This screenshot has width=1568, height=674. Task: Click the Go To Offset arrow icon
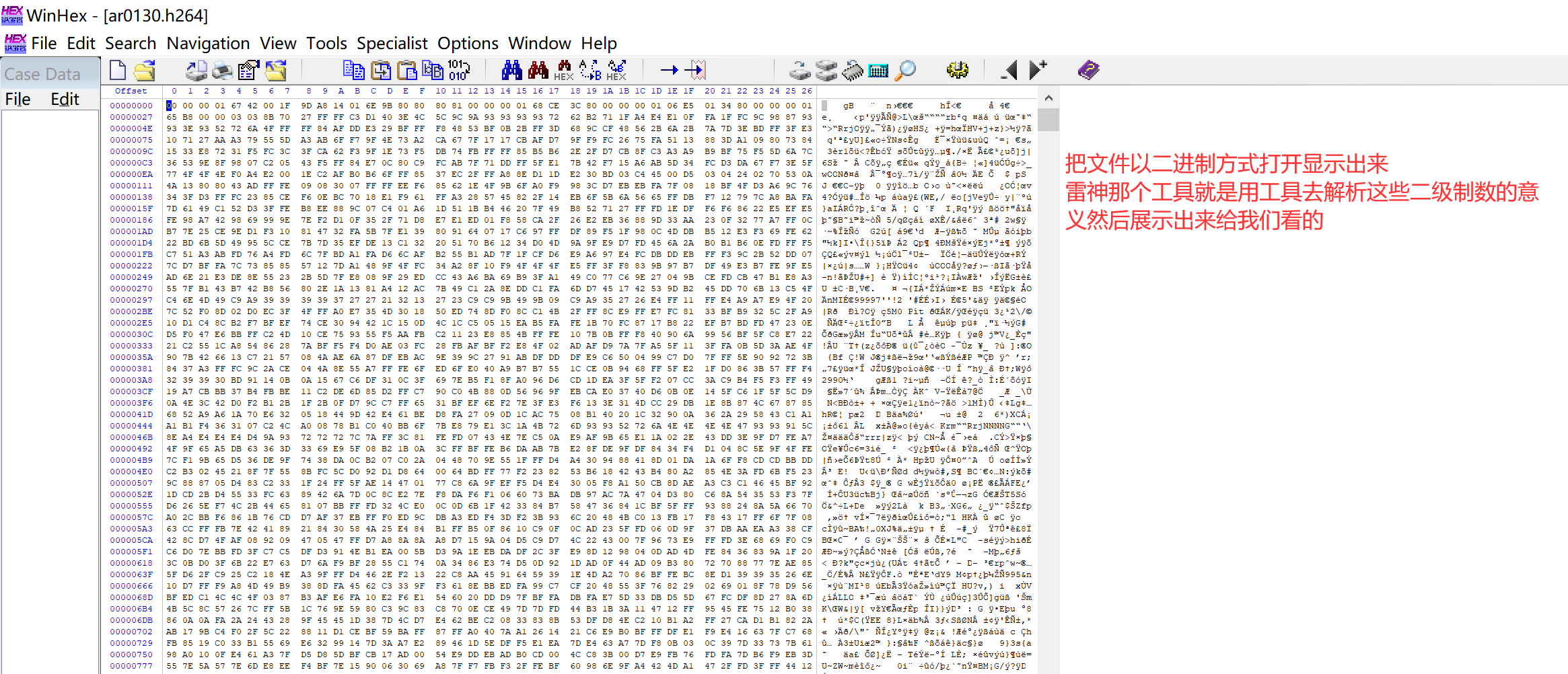pyautogui.click(x=669, y=70)
